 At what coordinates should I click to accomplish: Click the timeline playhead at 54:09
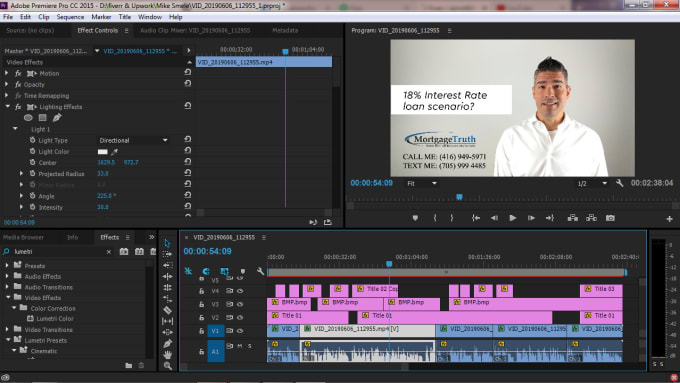[x=389, y=264]
